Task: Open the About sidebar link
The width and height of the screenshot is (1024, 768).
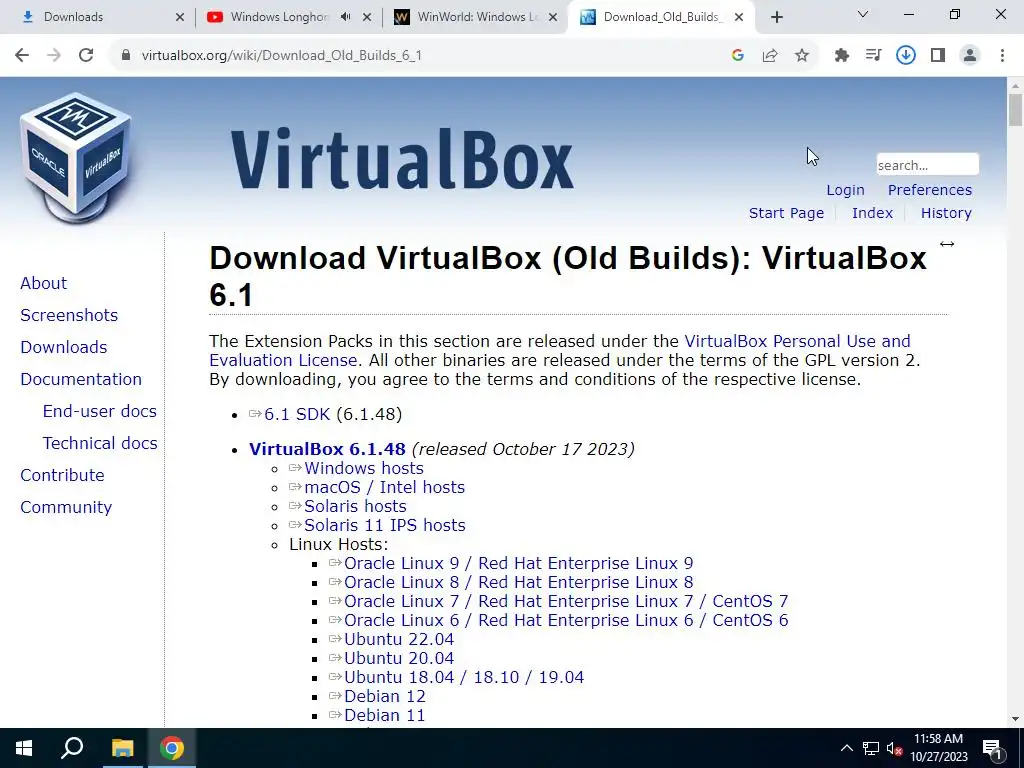Action: pyautogui.click(x=43, y=283)
